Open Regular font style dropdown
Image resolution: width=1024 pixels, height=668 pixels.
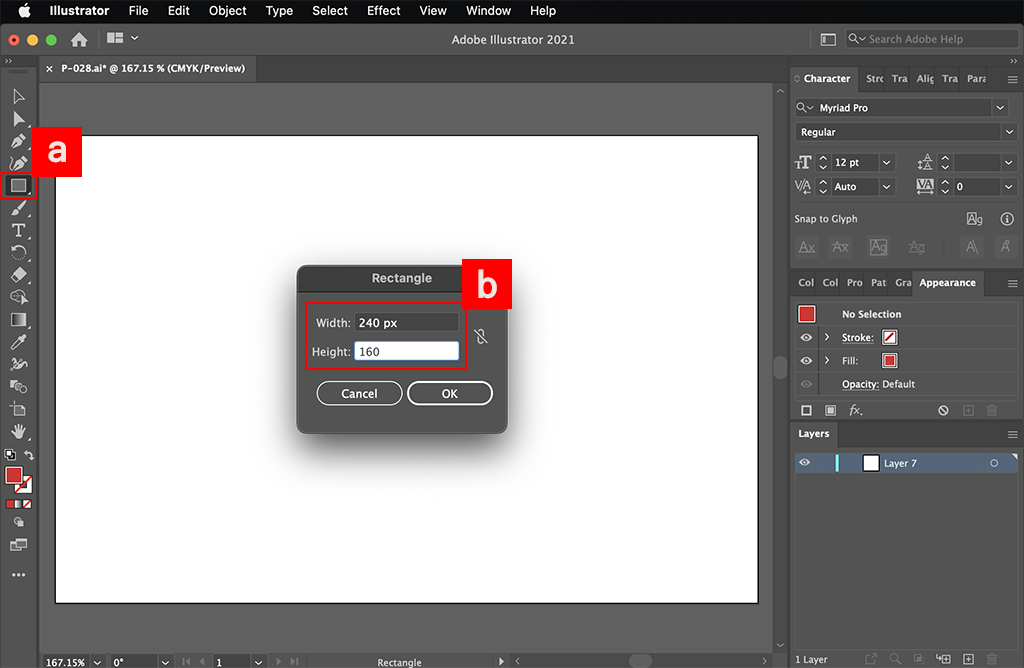click(x=1009, y=132)
